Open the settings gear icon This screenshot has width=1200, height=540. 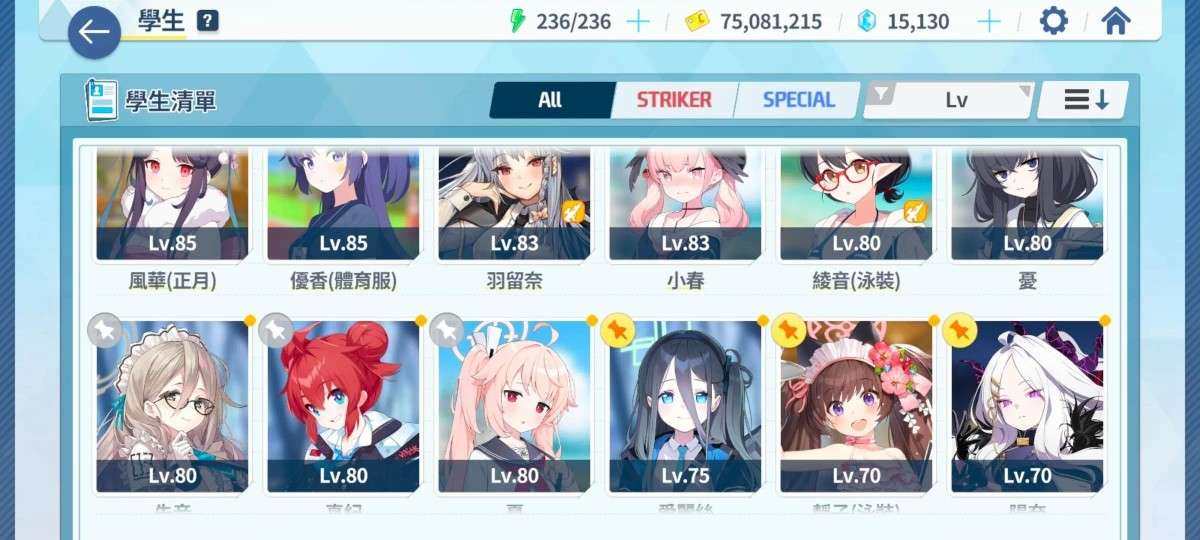pos(1053,21)
